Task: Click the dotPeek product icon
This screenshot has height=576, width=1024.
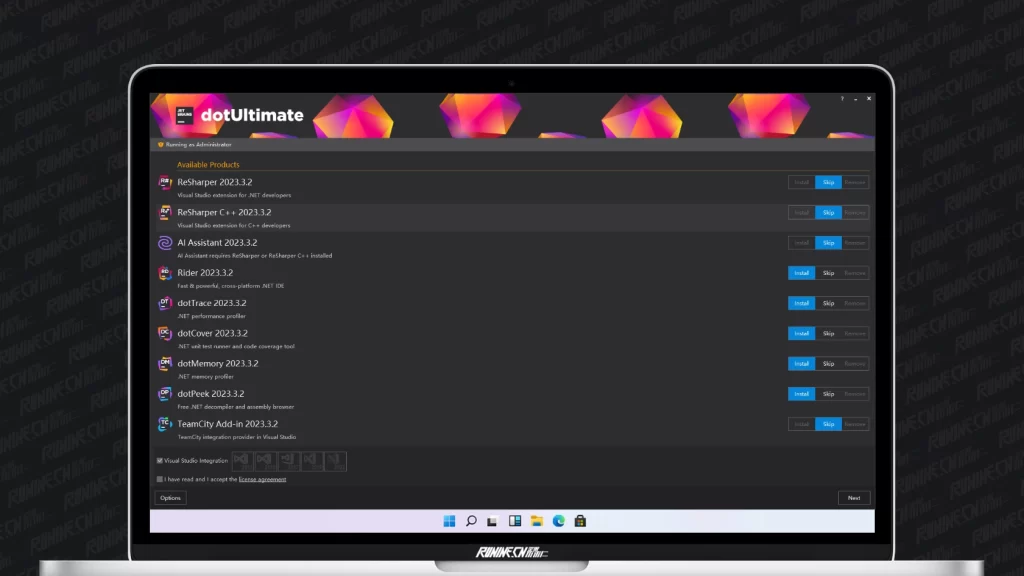Action: [165, 394]
